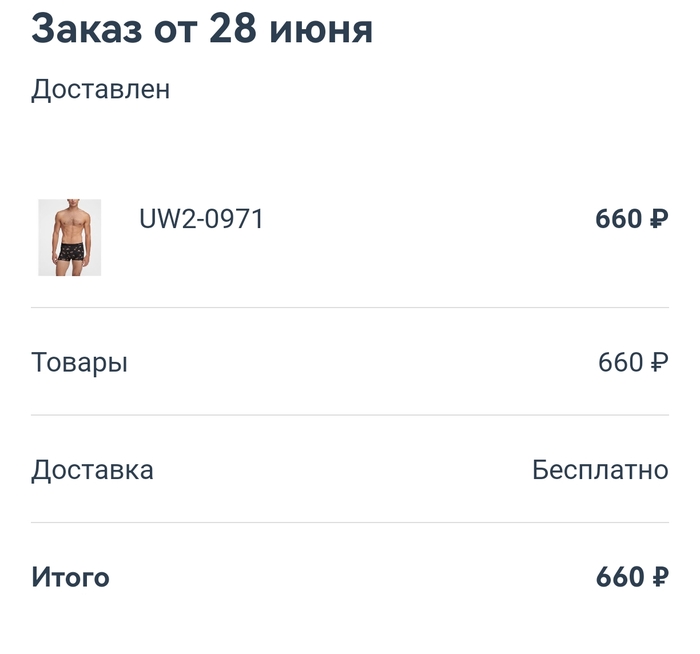Select the 'Заказ от 28 июня' heading
Image resolution: width=700 pixels, height=654 pixels.
(x=202, y=29)
